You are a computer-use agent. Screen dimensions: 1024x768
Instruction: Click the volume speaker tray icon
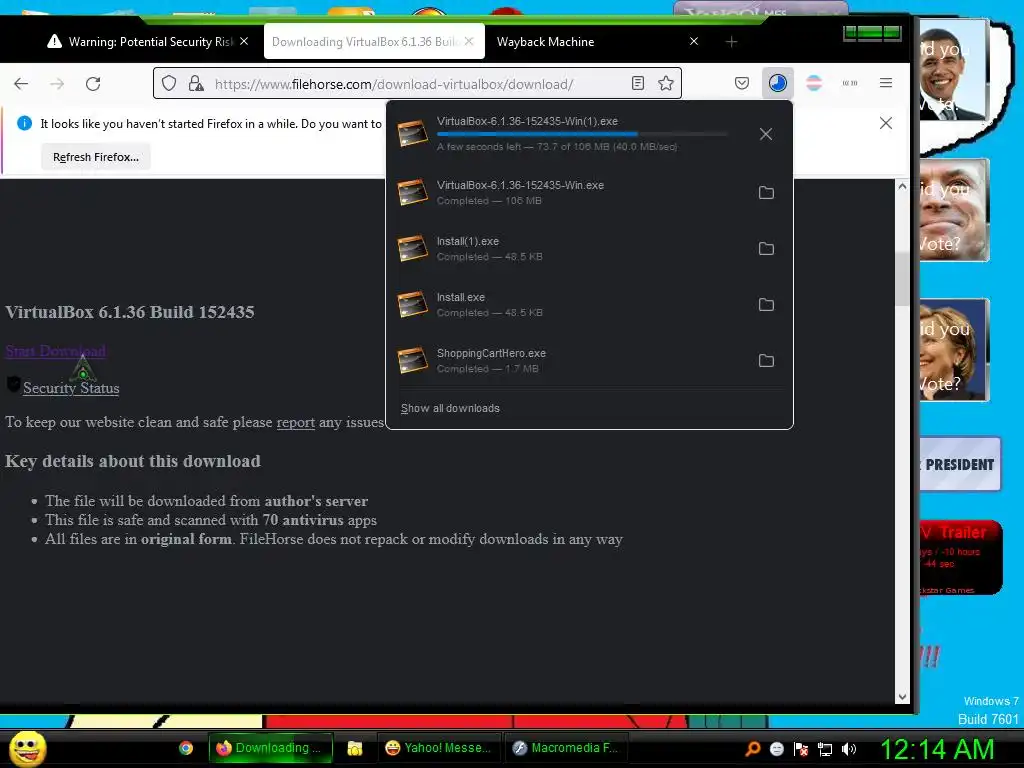(848, 749)
